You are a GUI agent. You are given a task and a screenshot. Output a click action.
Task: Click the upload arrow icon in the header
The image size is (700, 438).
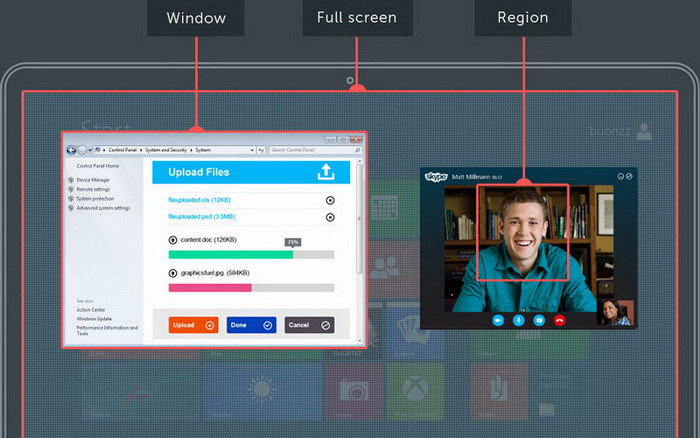pos(325,172)
